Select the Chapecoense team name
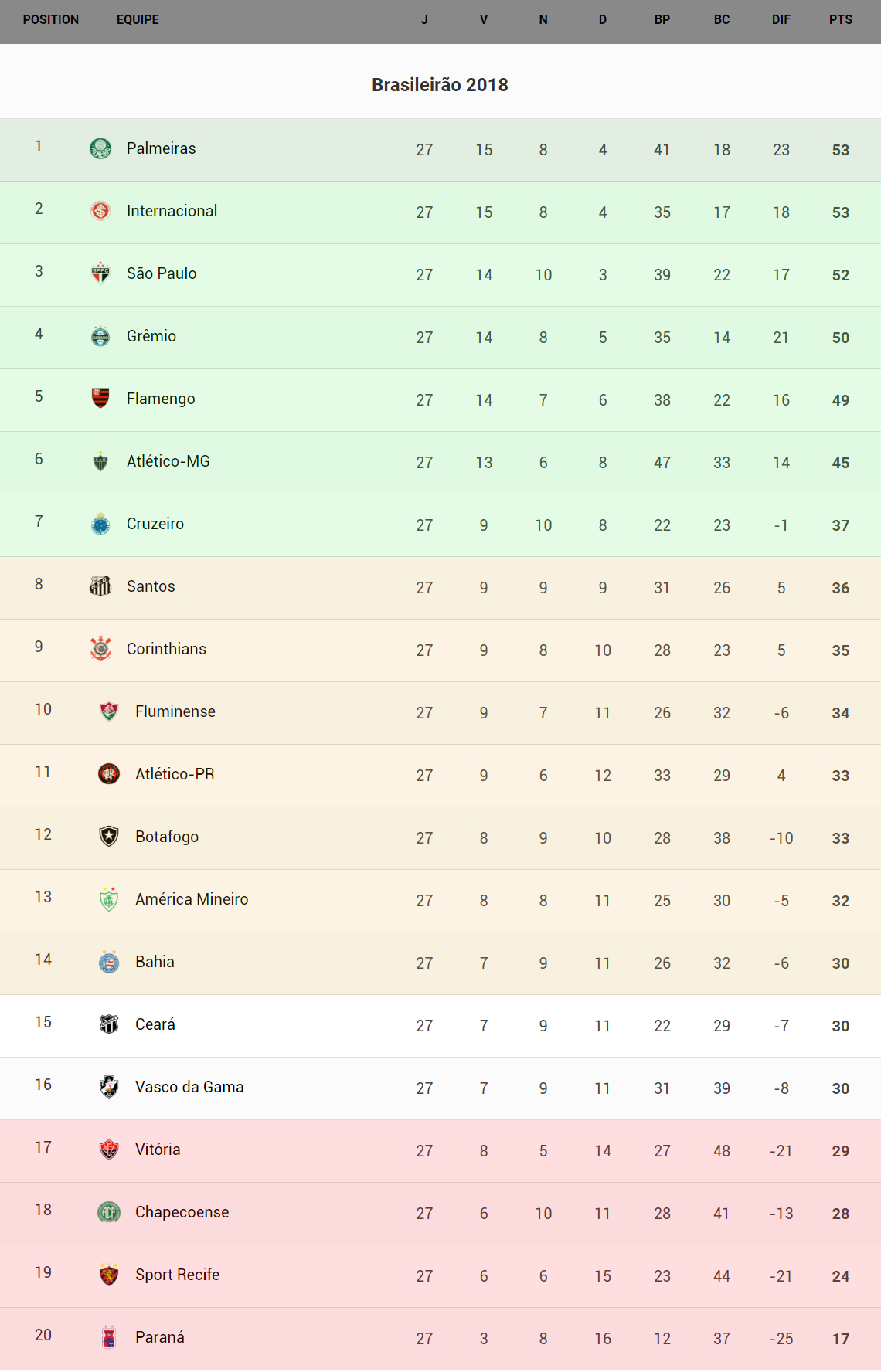The width and height of the screenshot is (881, 1372). (182, 1212)
